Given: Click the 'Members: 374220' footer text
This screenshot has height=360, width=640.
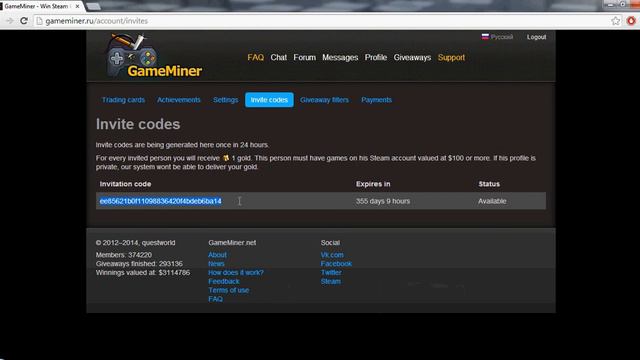Looking at the screenshot, I should coord(124,255).
